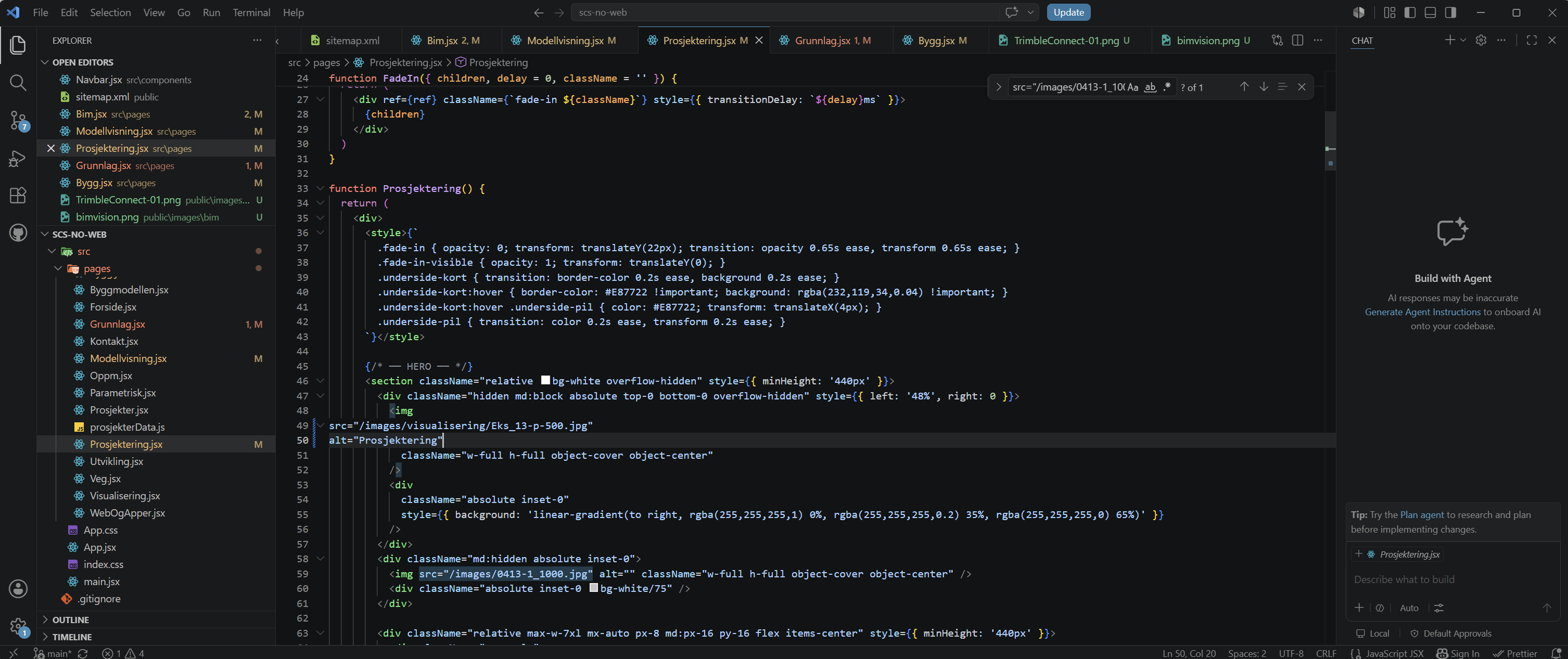Click the bg-white/75 color swatch on line 60
Image resolution: width=1568 pixels, height=659 pixels.
point(593,588)
